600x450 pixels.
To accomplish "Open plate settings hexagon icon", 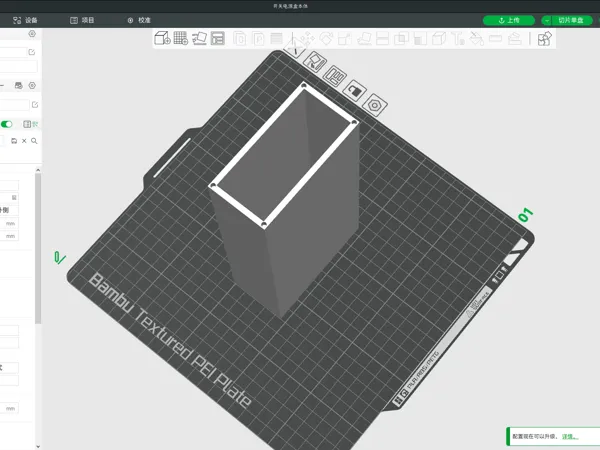I will coord(375,104).
